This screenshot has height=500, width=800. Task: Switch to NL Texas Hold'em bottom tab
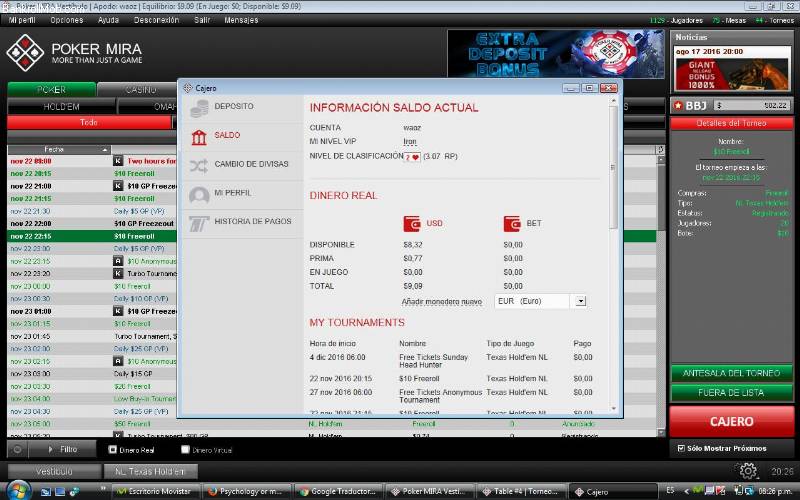[150, 471]
